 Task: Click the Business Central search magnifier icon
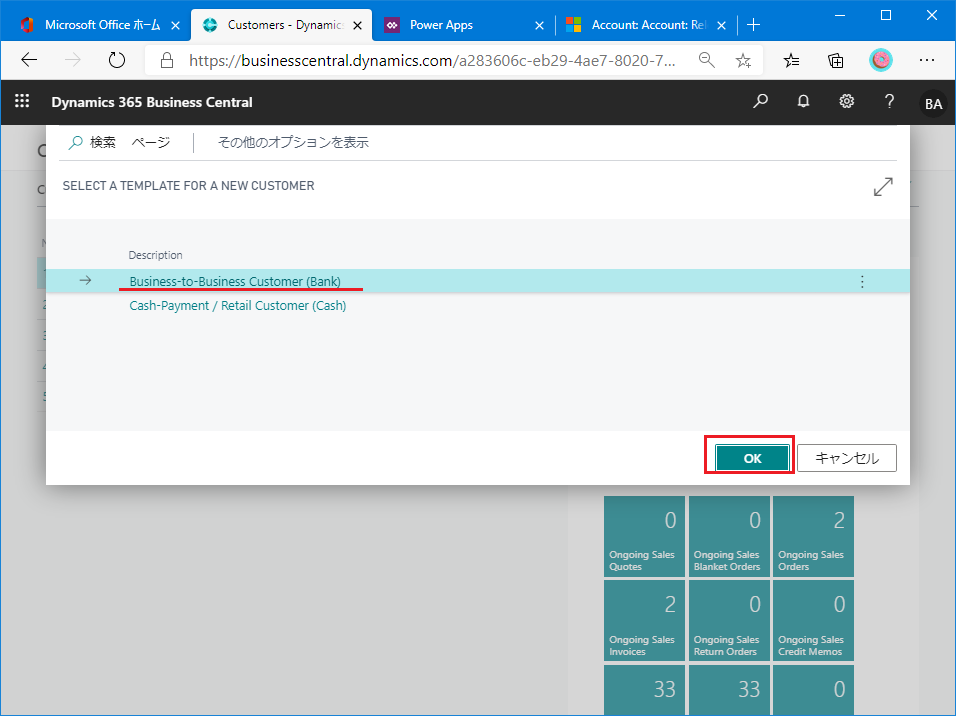tap(760, 101)
